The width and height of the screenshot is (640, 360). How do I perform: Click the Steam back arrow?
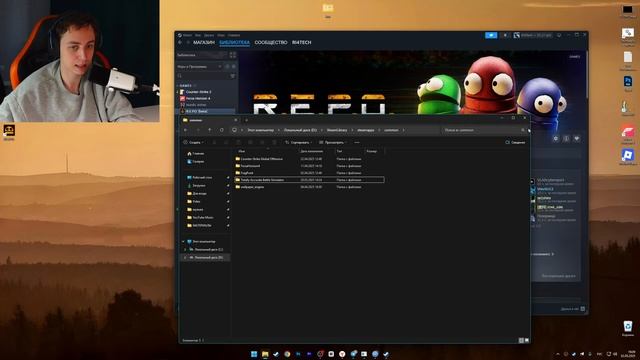click(x=180, y=42)
